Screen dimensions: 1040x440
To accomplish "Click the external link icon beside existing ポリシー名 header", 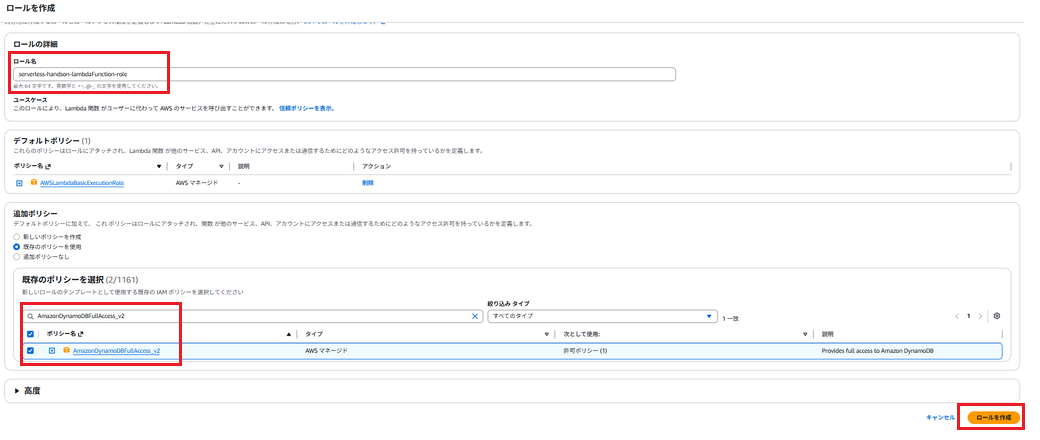I will (82, 334).
